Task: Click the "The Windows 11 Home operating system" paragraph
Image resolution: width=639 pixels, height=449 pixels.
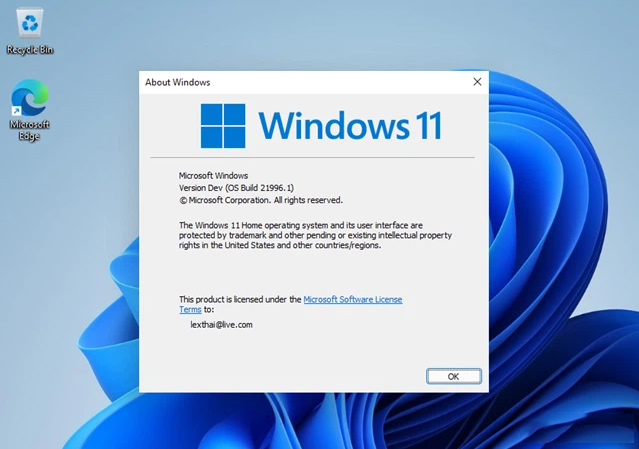Action: click(x=315, y=235)
